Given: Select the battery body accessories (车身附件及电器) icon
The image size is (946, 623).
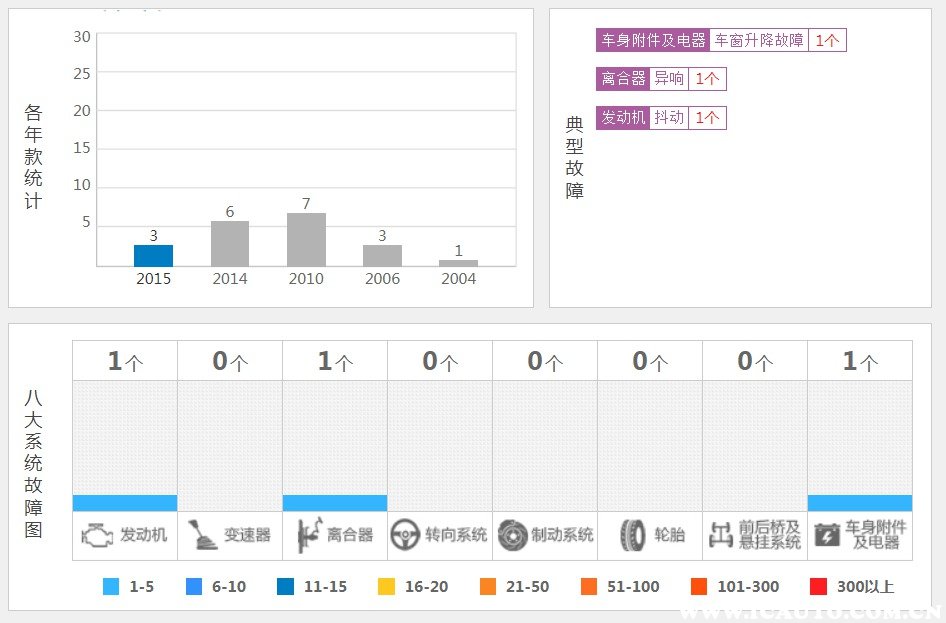Looking at the screenshot, I should 827,535.
